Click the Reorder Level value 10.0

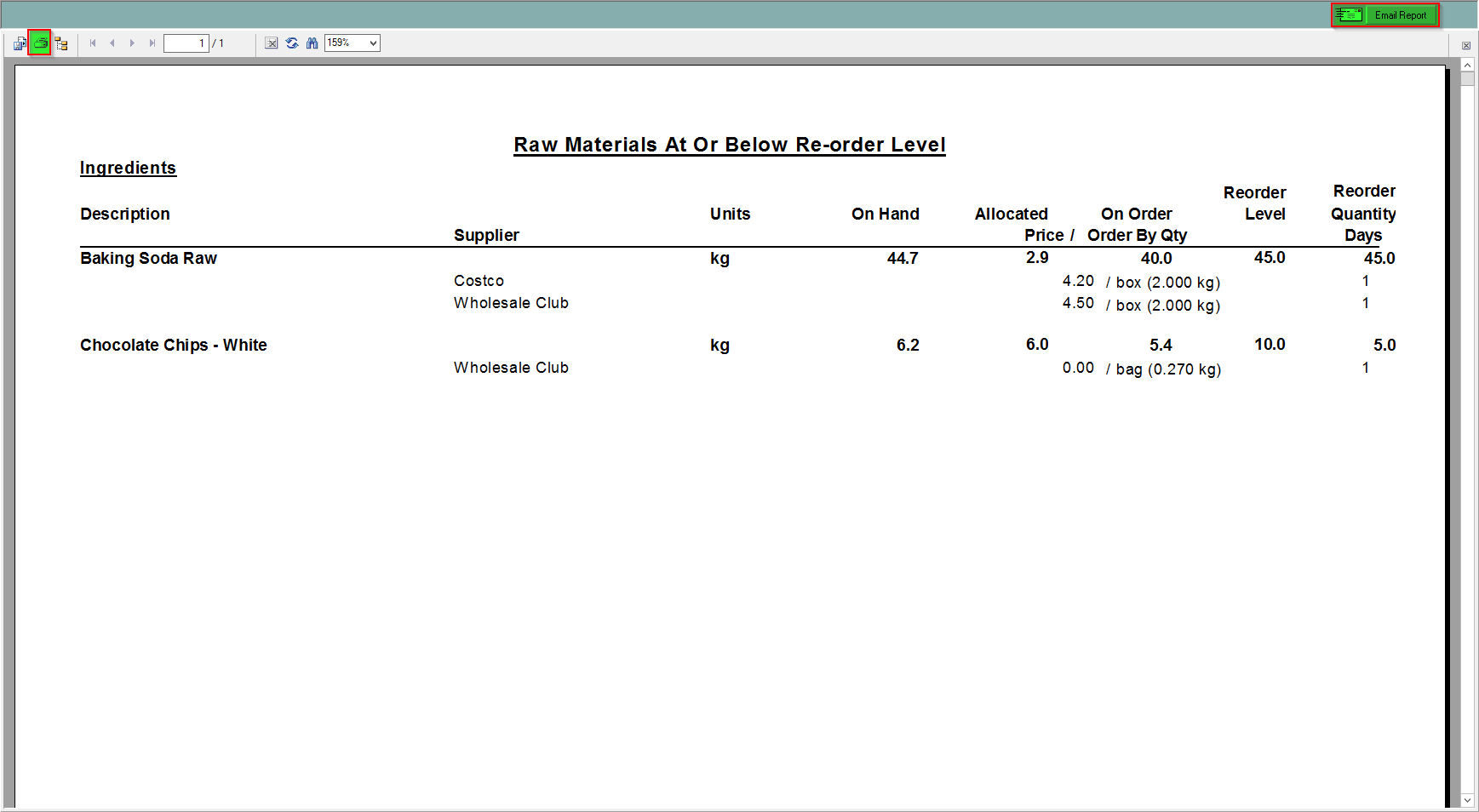[x=1270, y=344]
